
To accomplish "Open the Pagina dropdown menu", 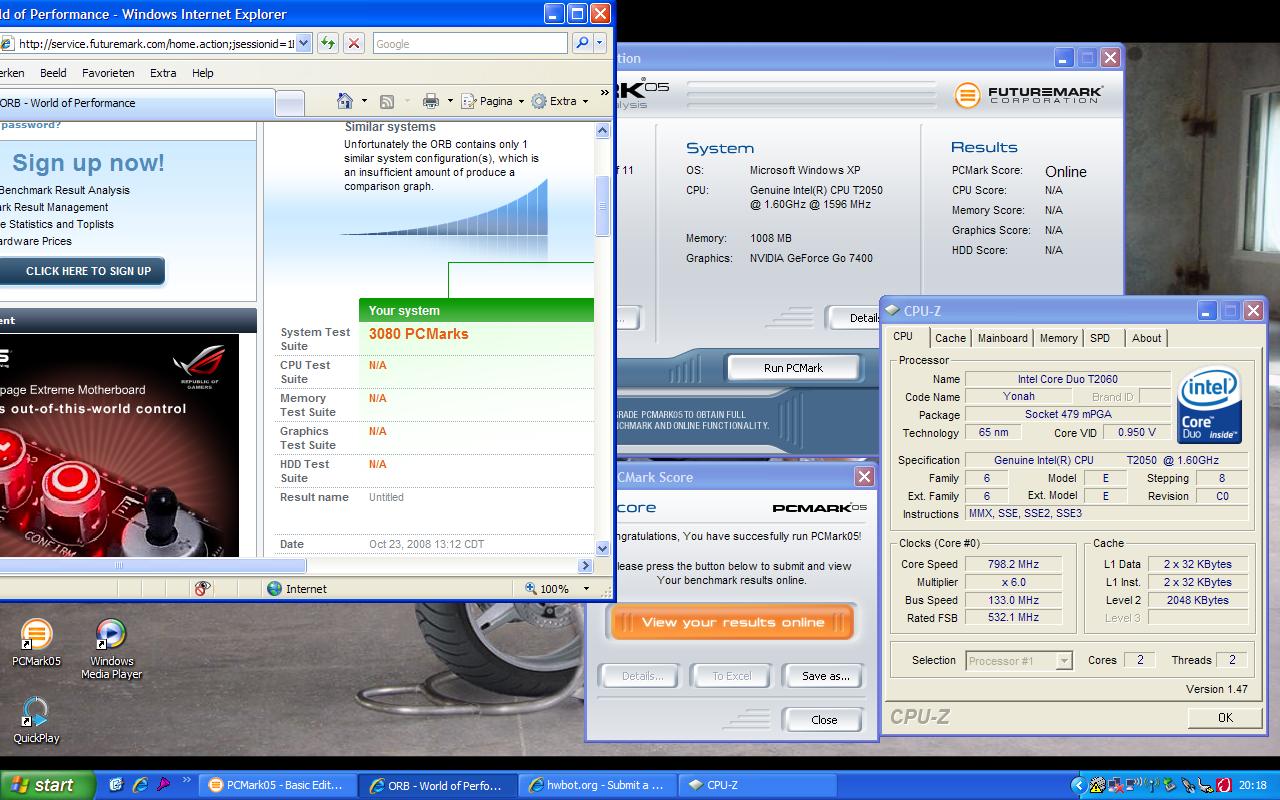I will 493,101.
